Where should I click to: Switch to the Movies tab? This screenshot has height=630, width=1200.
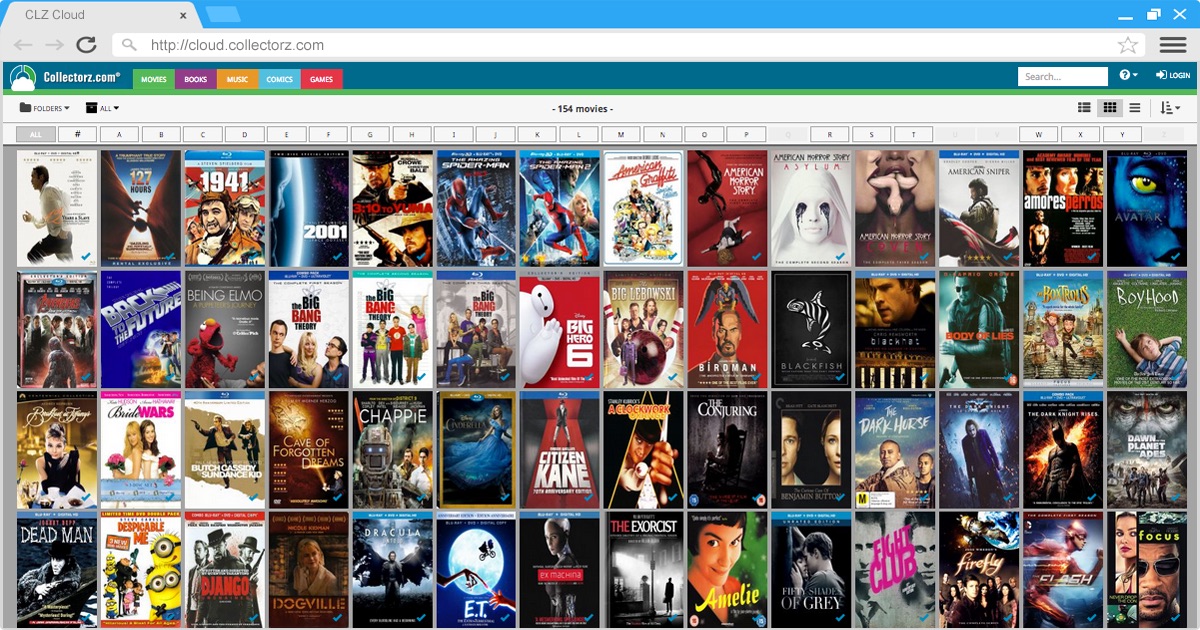click(154, 79)
